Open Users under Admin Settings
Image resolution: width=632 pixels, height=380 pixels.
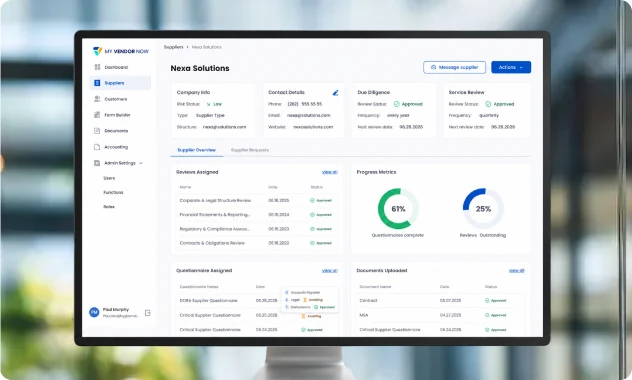coord(109,178)
